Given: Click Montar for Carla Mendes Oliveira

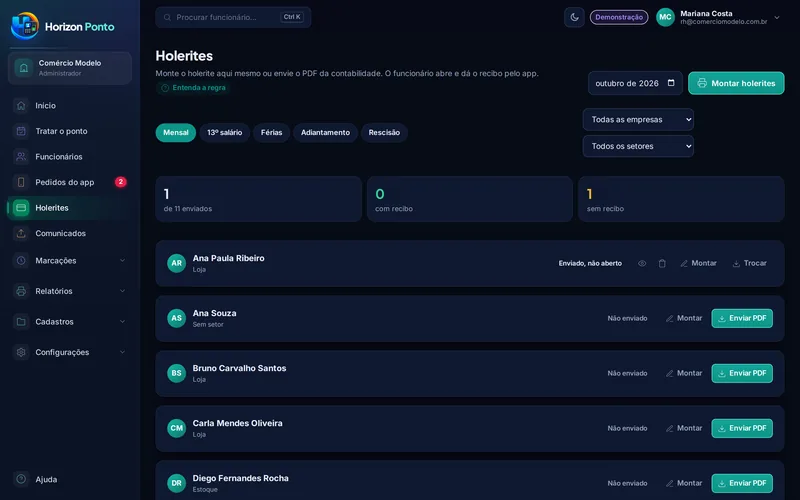Looking at the screenshot, I should (x=684, y=428).
